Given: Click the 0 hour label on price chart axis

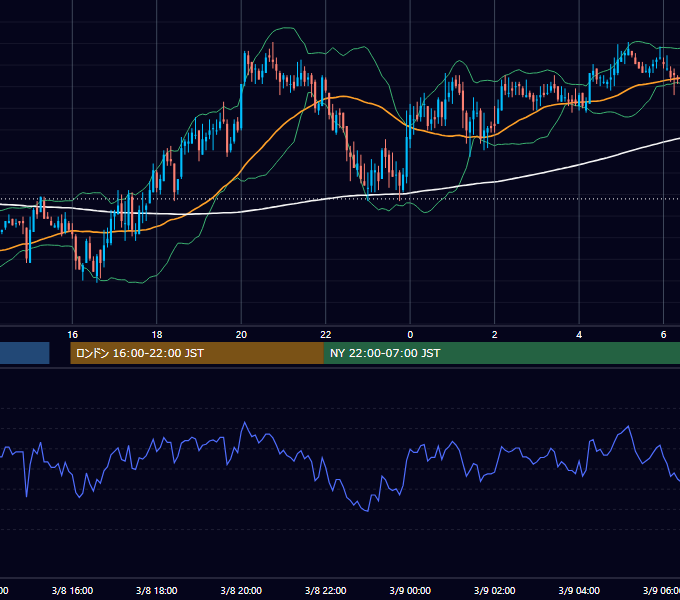Looking at the screenshot, I should point(410,335).
